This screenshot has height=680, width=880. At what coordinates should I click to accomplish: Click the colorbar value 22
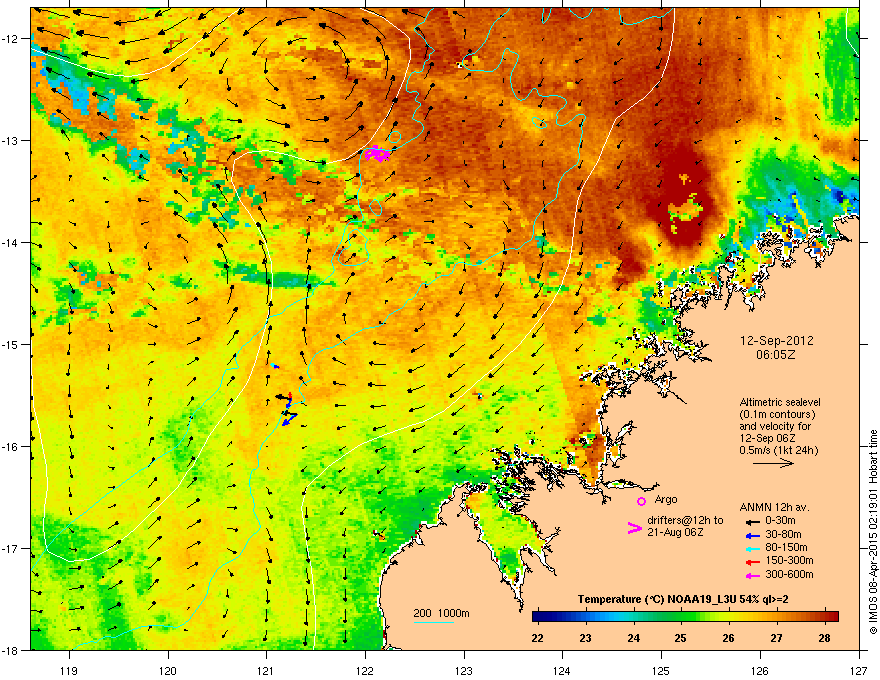tap(538, 638)
